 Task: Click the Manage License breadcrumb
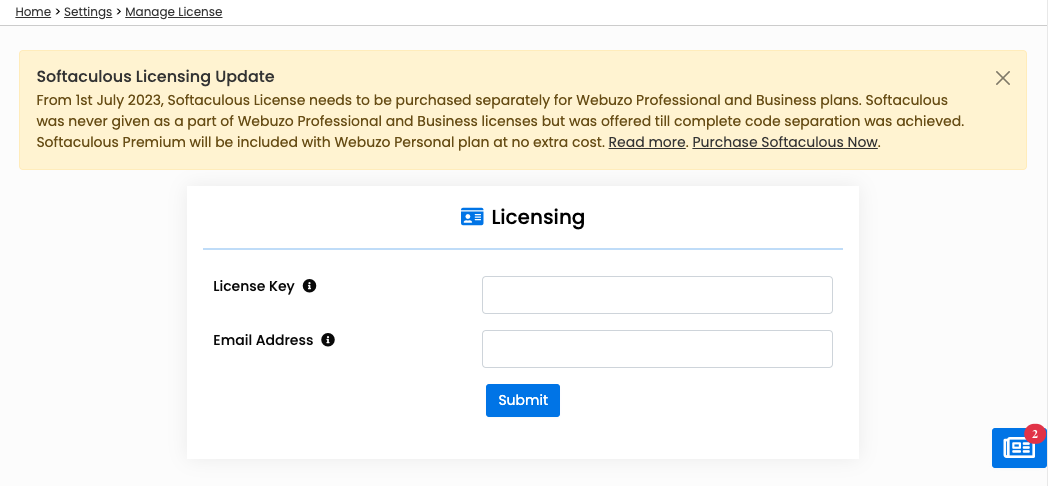[174, 12]
